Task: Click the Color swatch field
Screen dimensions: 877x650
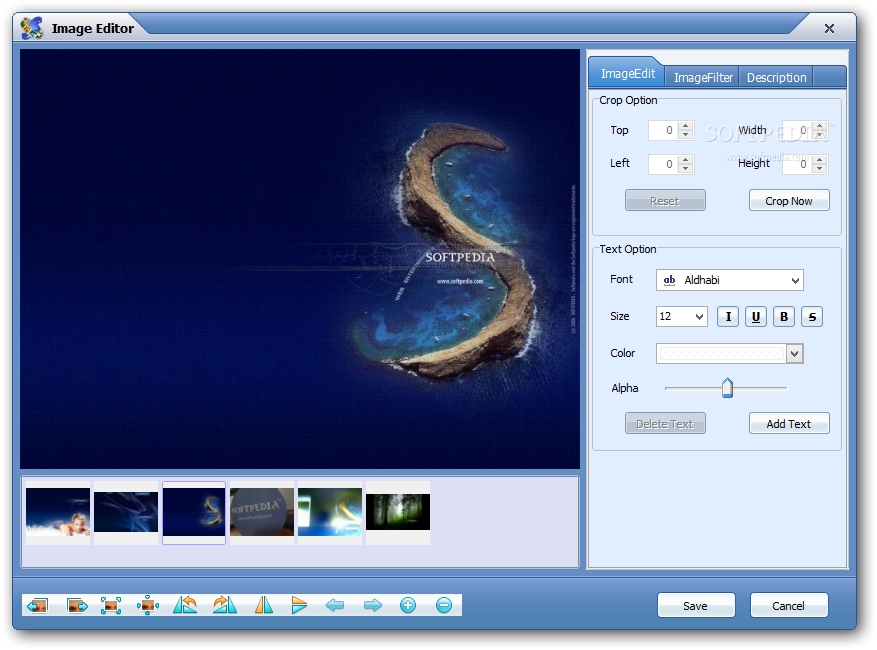Action: [x=722, y=354]
